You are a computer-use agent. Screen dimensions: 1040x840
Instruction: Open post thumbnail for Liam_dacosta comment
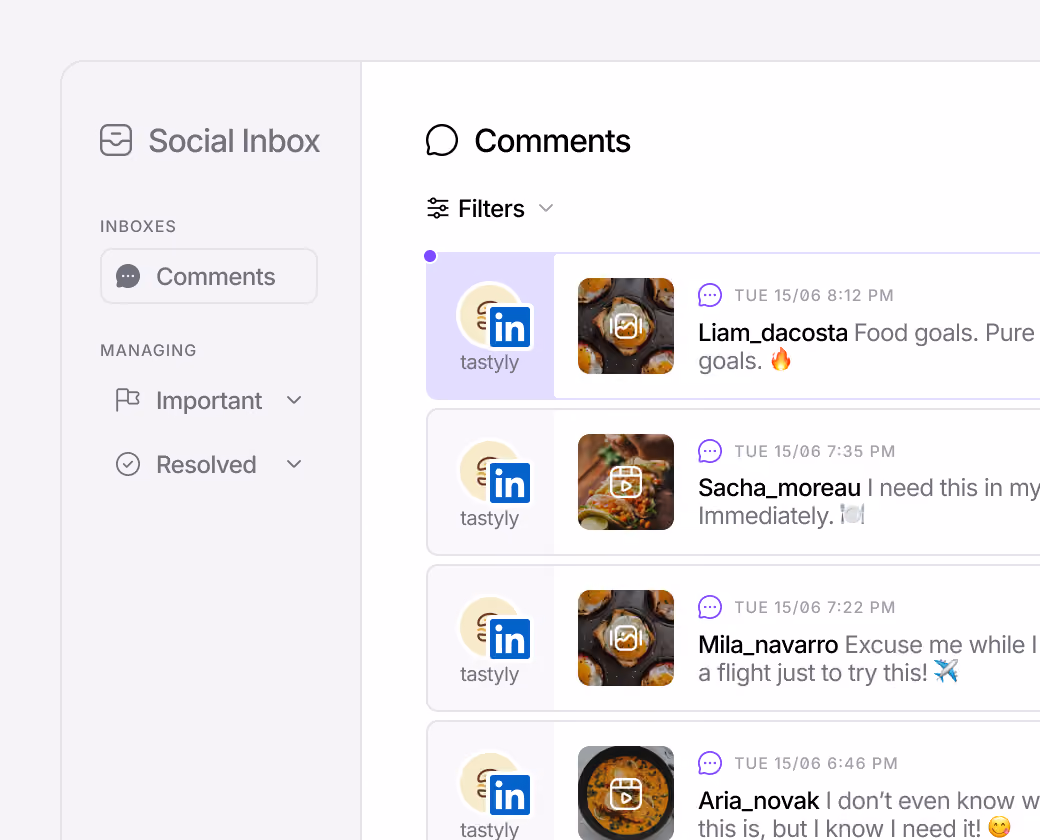click(x=625, y=326)
